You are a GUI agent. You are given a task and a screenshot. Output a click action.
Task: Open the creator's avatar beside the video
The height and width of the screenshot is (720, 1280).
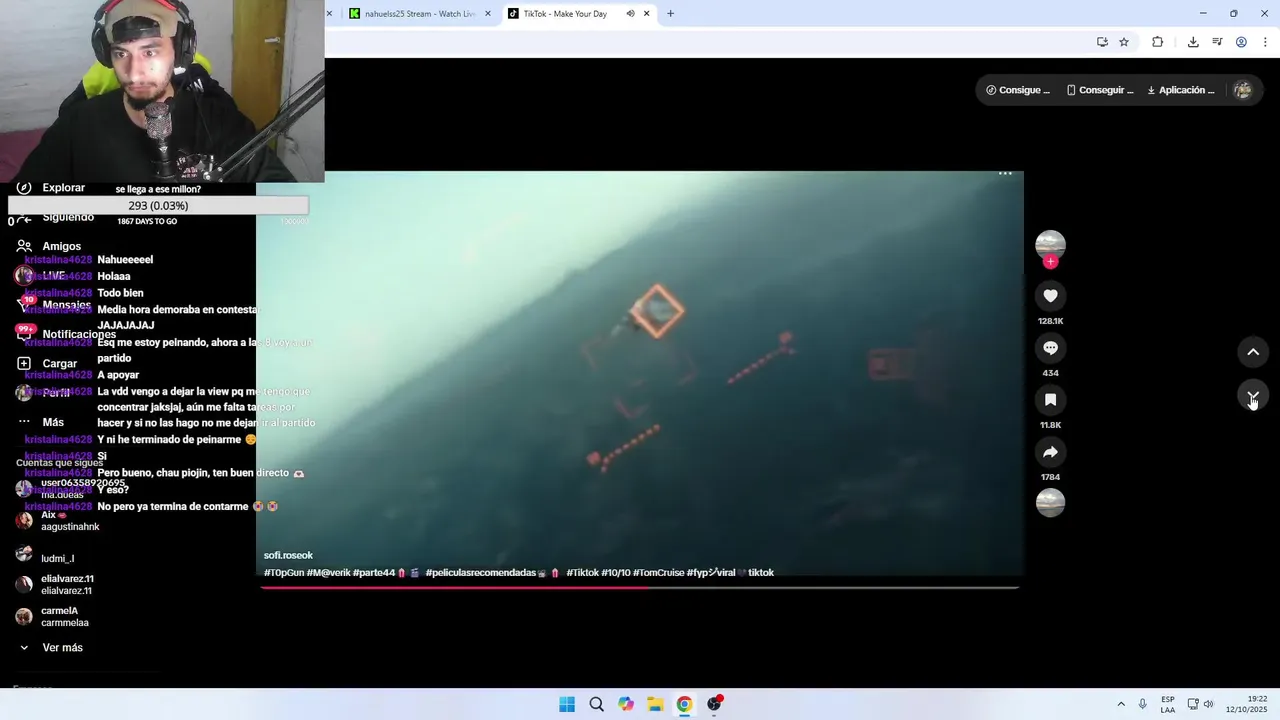pos(1050,244)
